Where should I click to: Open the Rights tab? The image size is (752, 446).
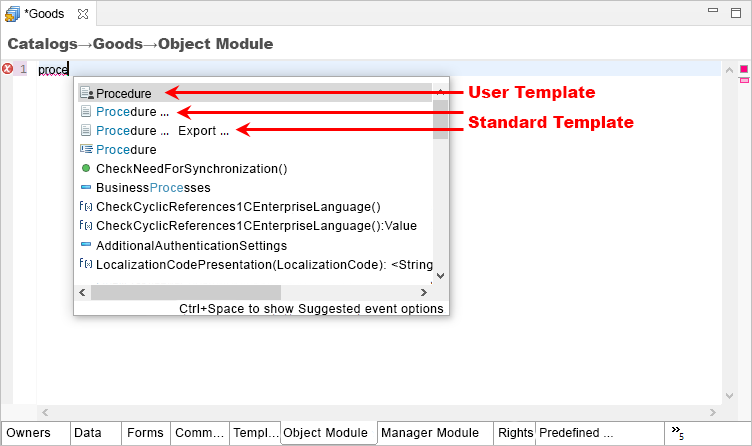pyautogui.click(x=515, y=433)
